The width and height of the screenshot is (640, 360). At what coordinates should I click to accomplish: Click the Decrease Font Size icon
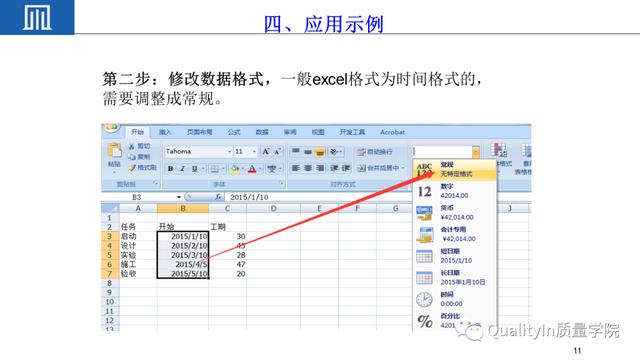278,151
